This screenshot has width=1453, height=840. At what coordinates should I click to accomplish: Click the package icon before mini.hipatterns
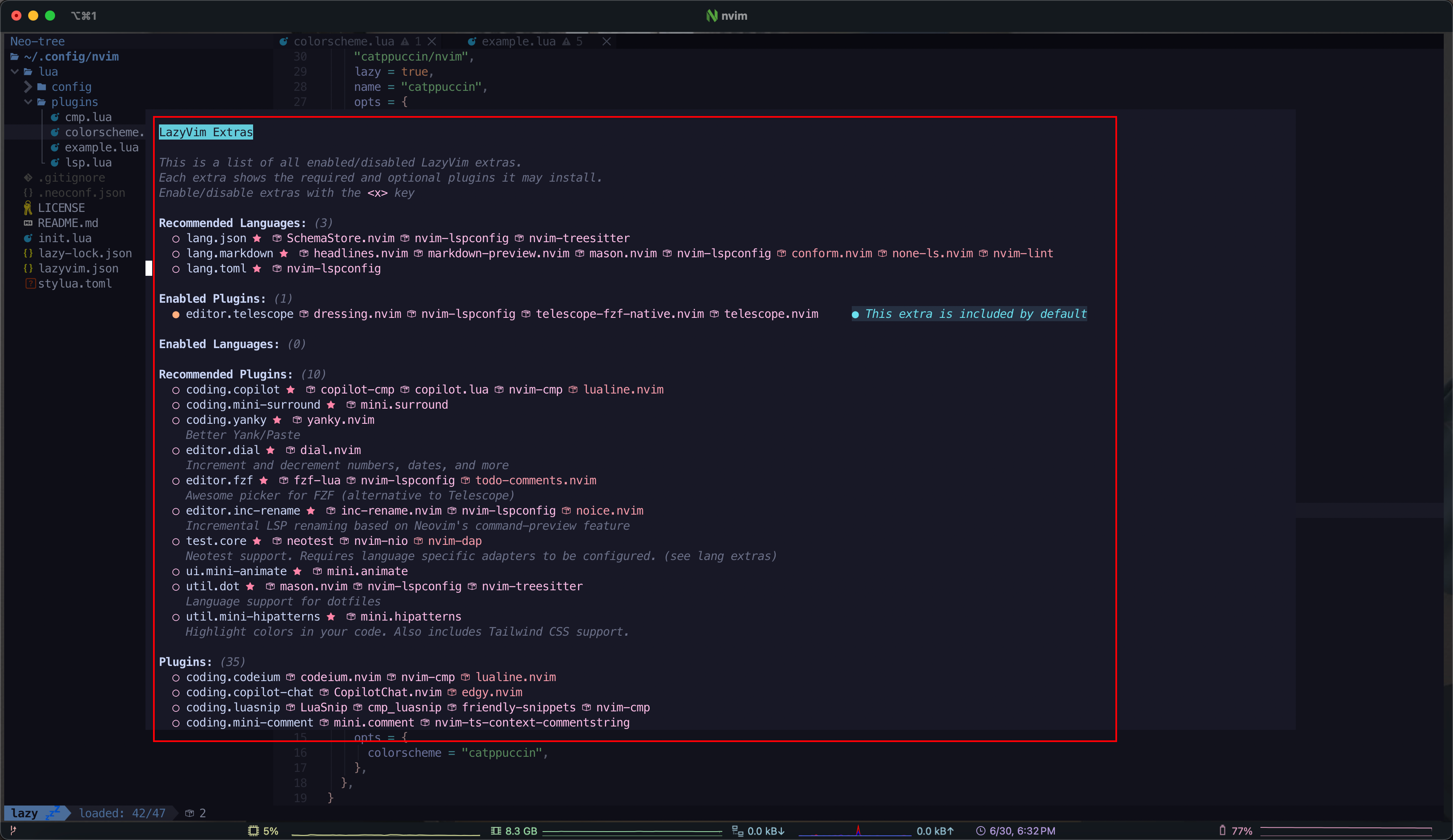tap(351, 617)
